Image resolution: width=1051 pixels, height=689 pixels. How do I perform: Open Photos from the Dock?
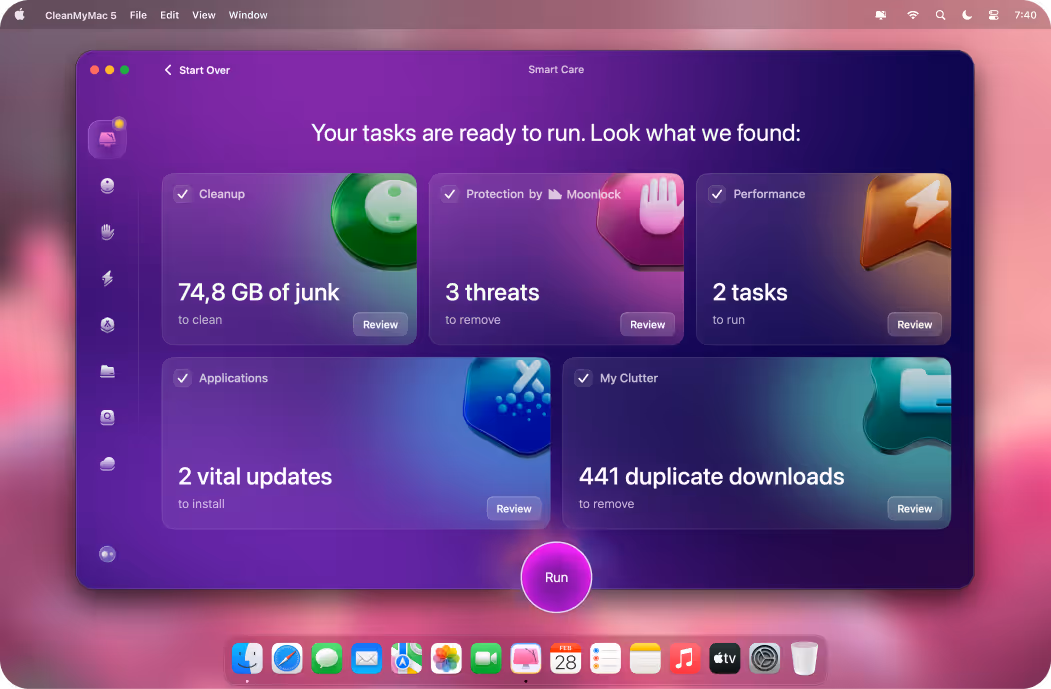point(446,658)
